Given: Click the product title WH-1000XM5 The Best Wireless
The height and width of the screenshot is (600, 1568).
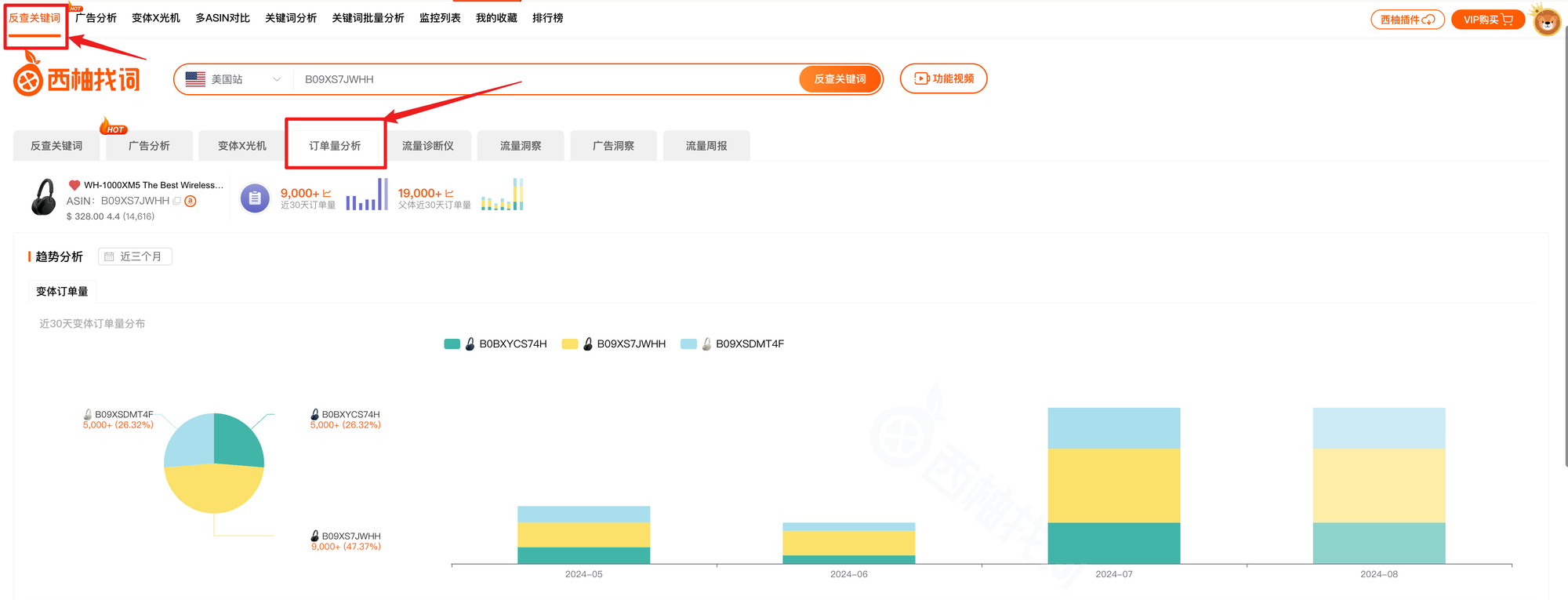Looking at the screenshot, I should coord(154,185).
